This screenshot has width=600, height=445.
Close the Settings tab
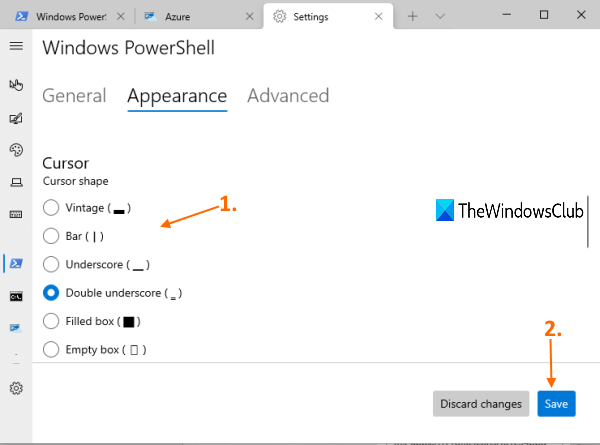(x=378, y=16)
